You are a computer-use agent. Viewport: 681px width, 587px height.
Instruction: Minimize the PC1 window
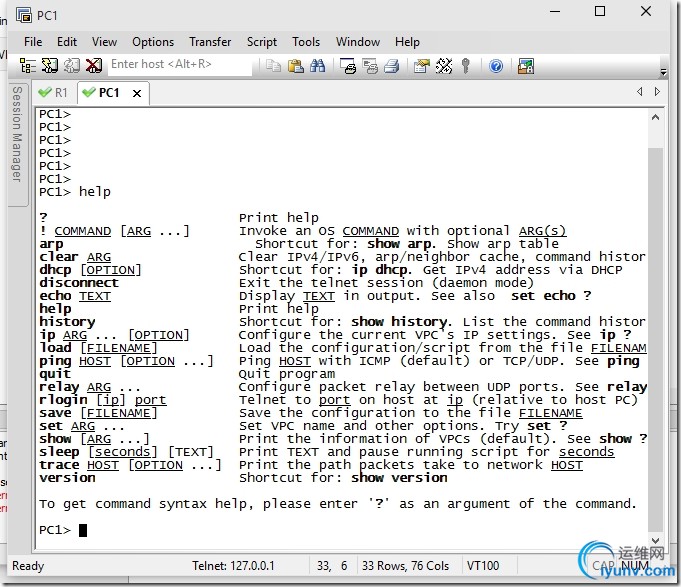[555, 11]
